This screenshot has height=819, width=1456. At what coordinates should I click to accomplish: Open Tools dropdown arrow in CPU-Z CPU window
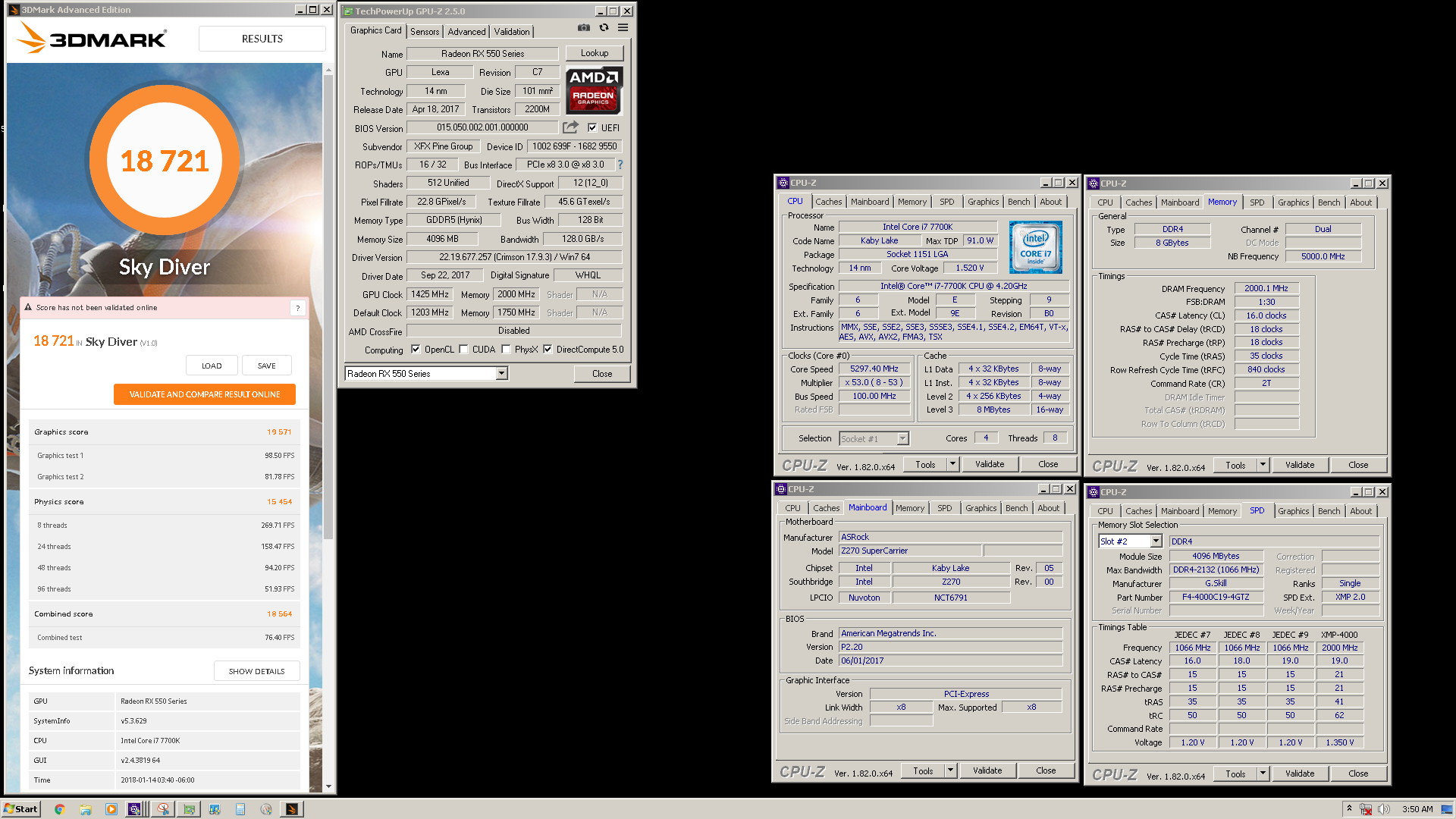(952, 464)
